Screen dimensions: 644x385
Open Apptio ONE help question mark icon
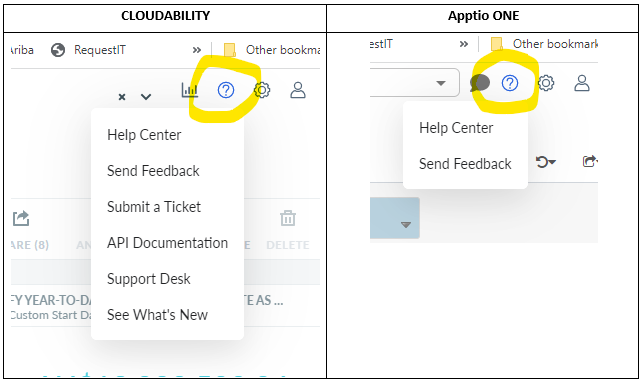pos(510,83)
